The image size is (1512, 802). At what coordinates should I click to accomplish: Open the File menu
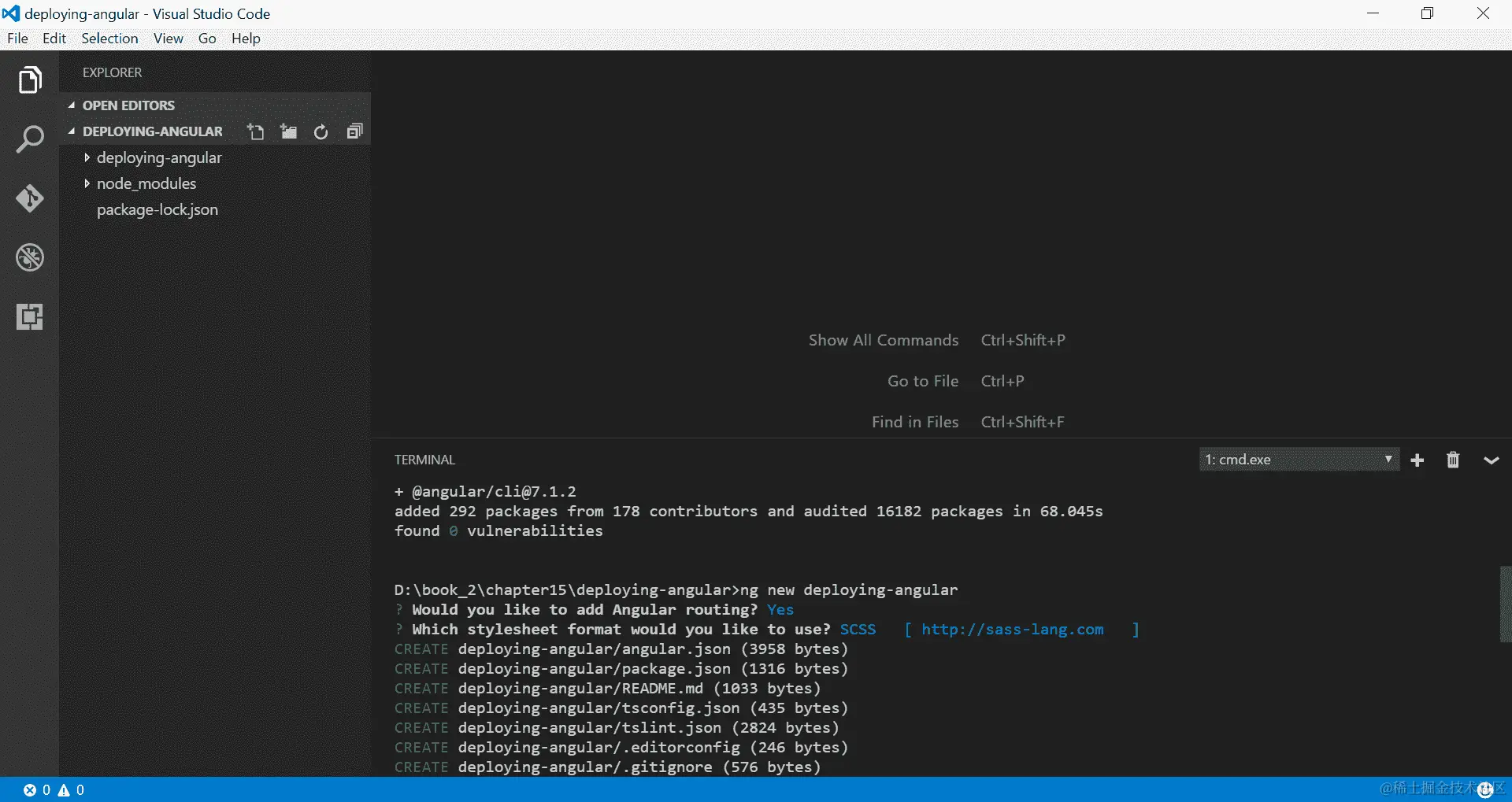point(17,39)
